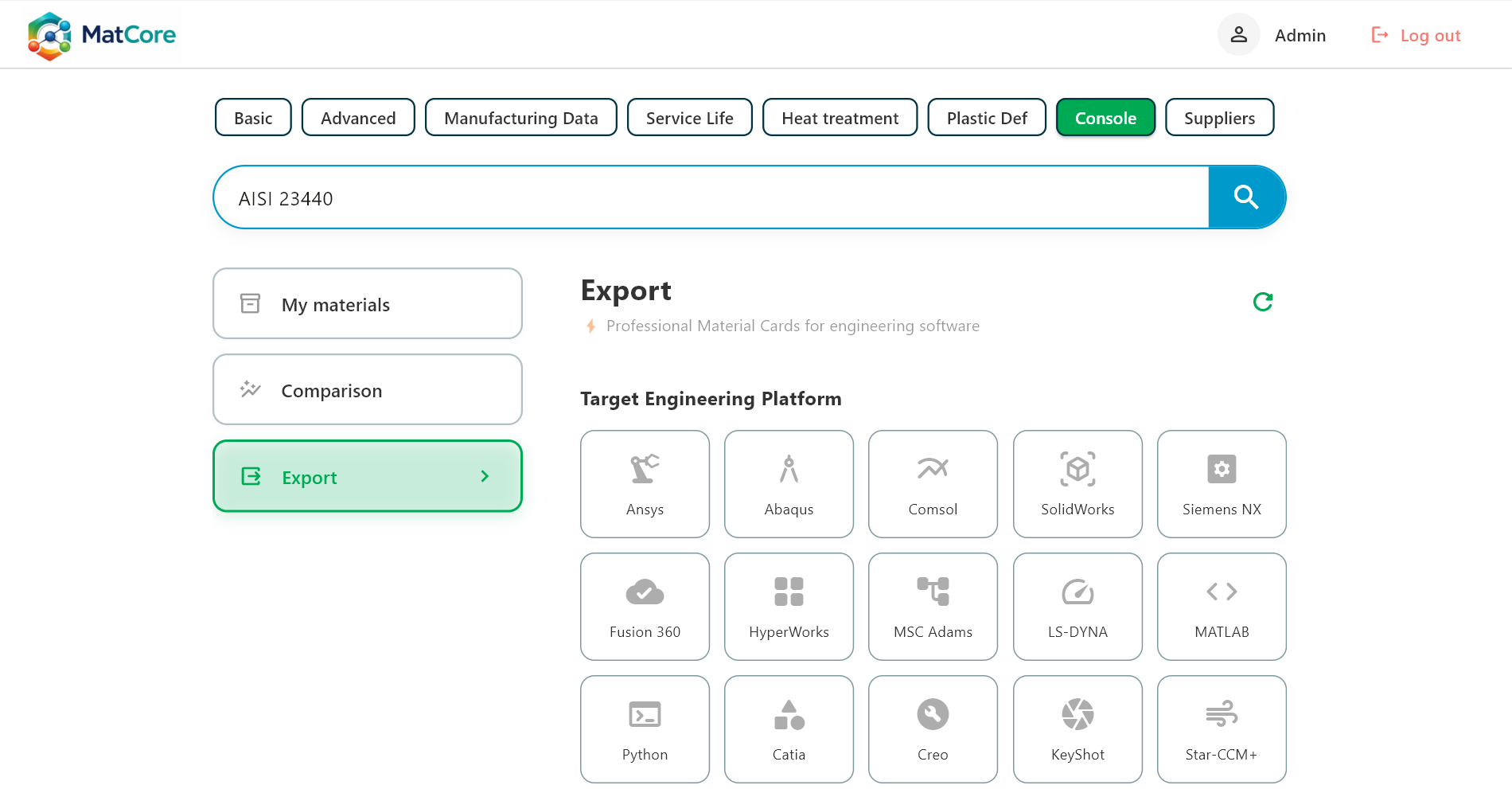Click the Admin username label
Viewport: 1512px width, 789px height.
point(1300,35)
